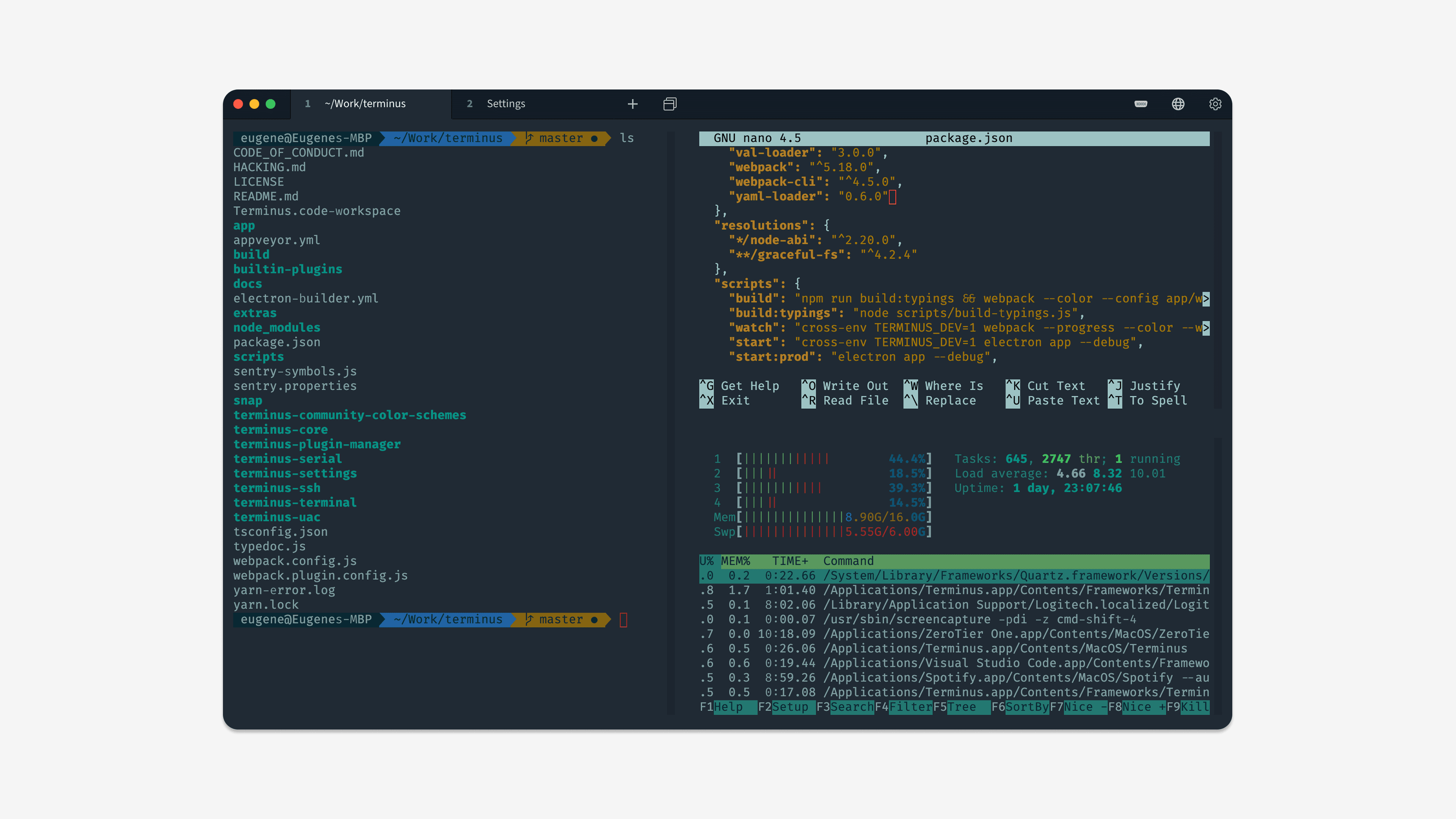The height and width of the screenshot is (819, 1456).
Task: Click F6 SortBy in htop footer
Action: (1020, 707)
